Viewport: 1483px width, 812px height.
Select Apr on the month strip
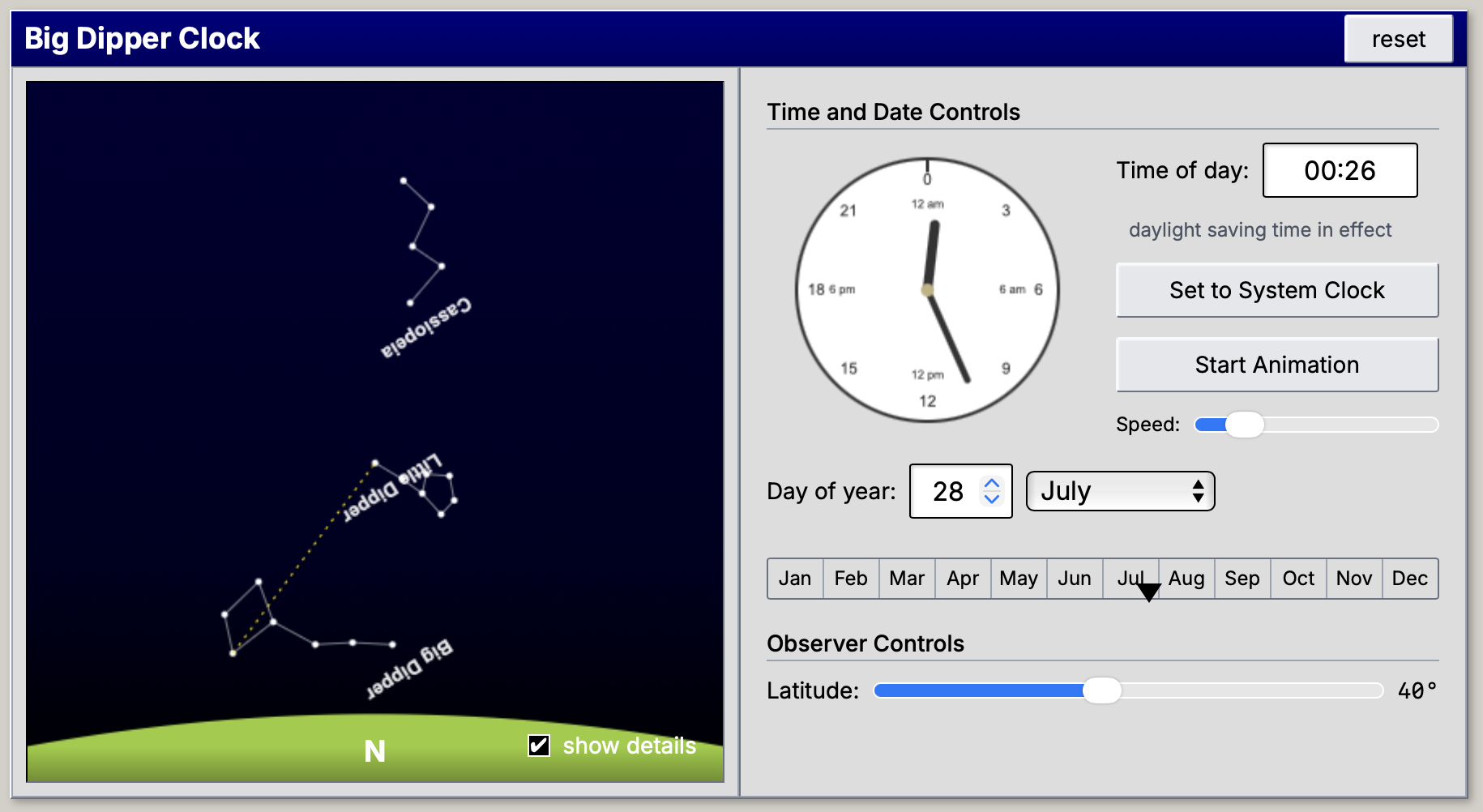pyautogui.click(x=963, y=579)
